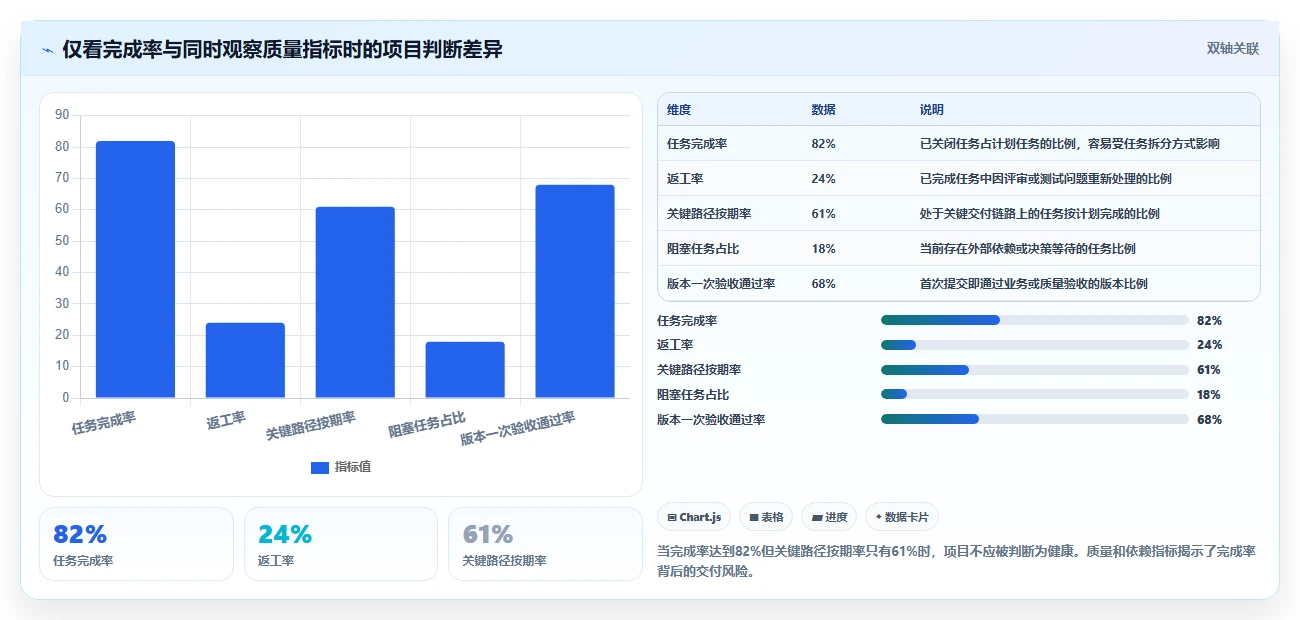
Task: Click description starting 当前存在外部依赖
Action: click(x=1027, y=249)
